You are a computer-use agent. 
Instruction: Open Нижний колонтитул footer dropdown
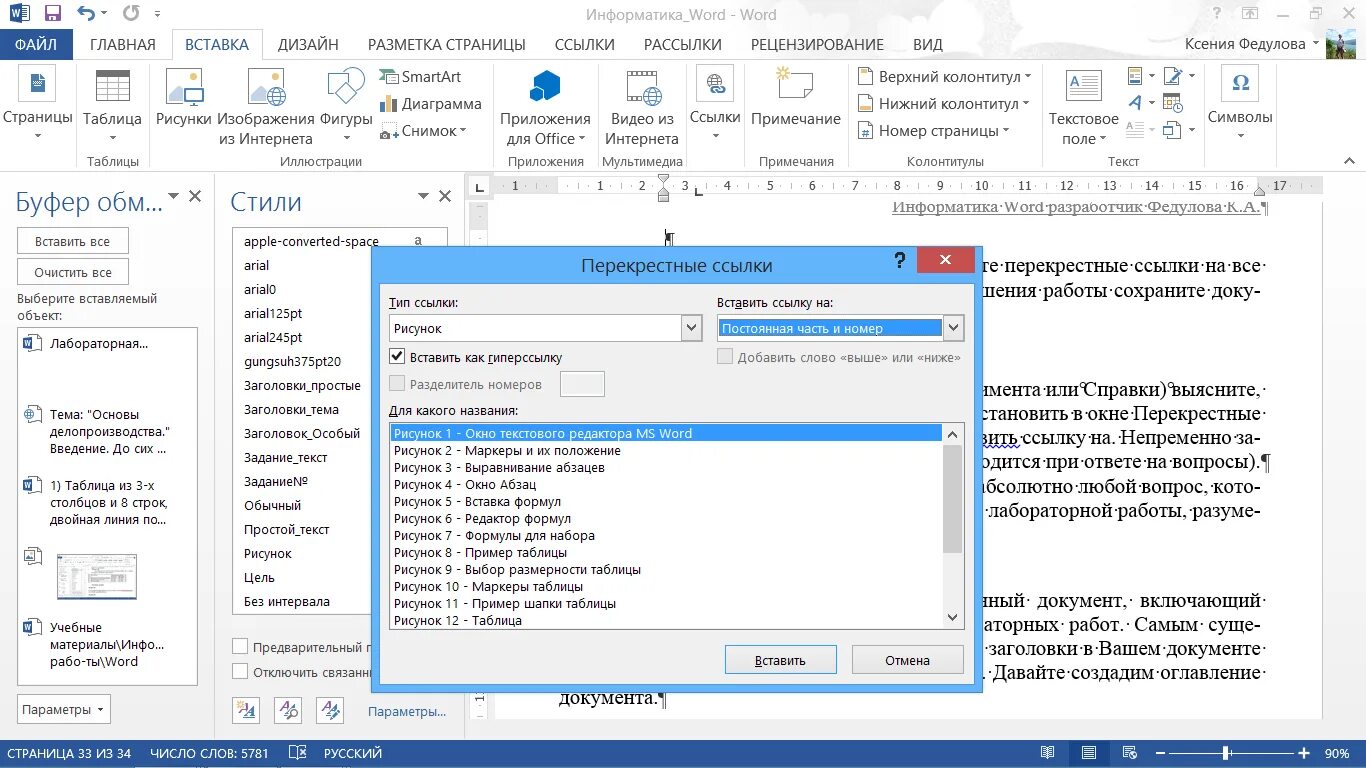pos(943,104)
